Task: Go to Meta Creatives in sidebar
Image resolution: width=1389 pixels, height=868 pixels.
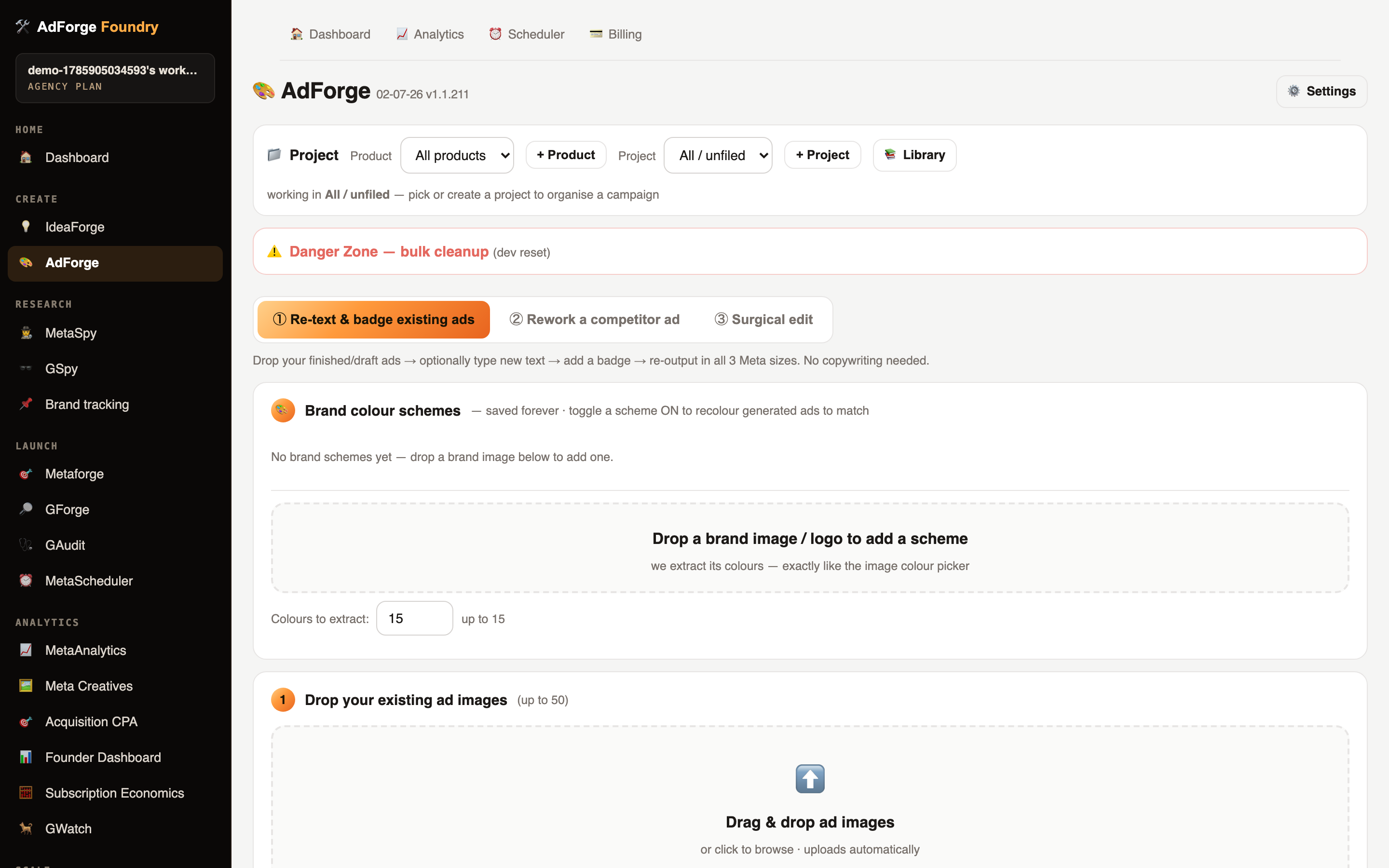Action: (x=115, y=685)
